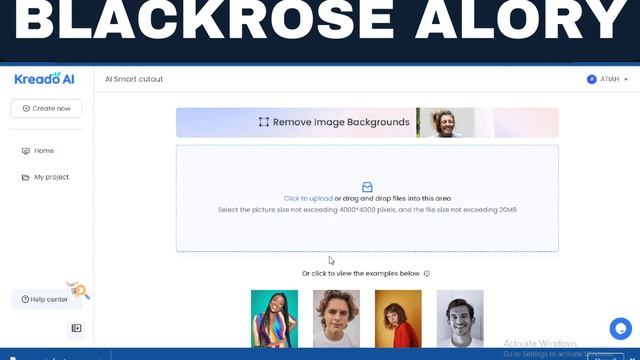Select the curly-haired young man example

336,319
